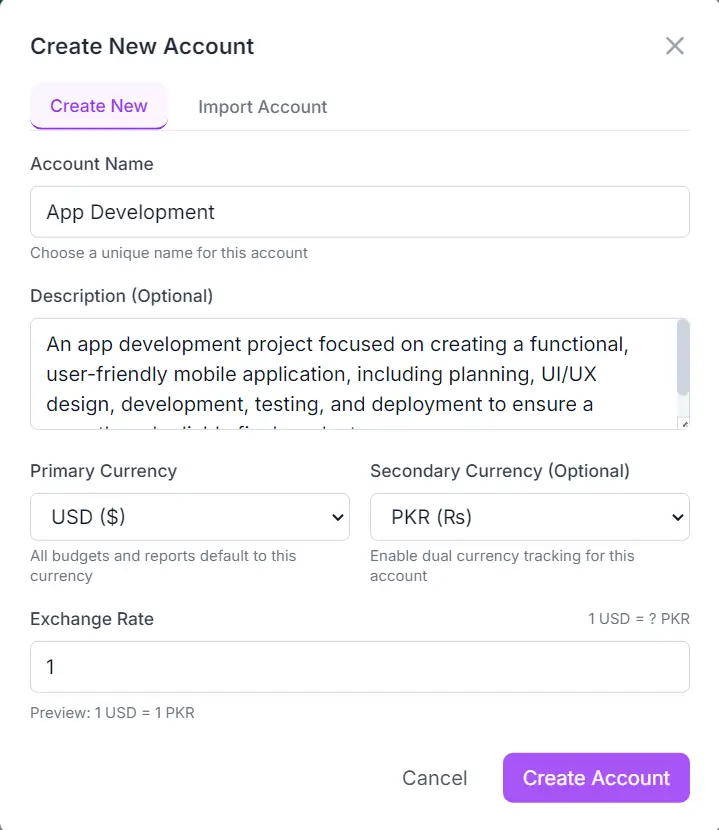Click the Account Name input field
This screenshot has width=719, height=830.
359,212
